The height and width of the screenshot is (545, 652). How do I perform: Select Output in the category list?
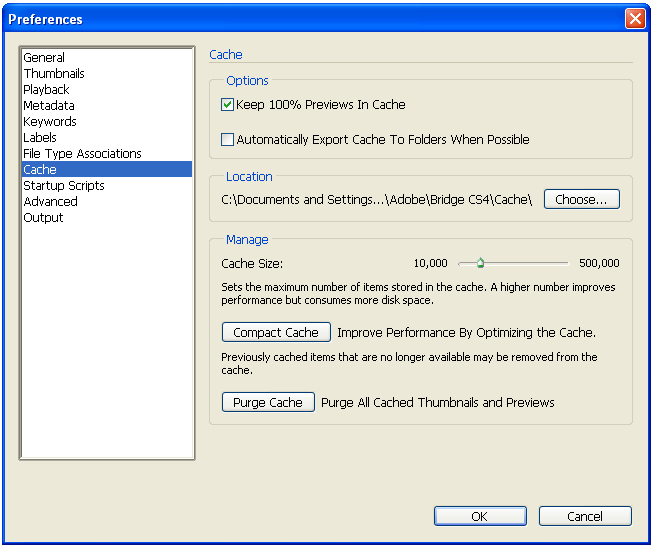43,218
